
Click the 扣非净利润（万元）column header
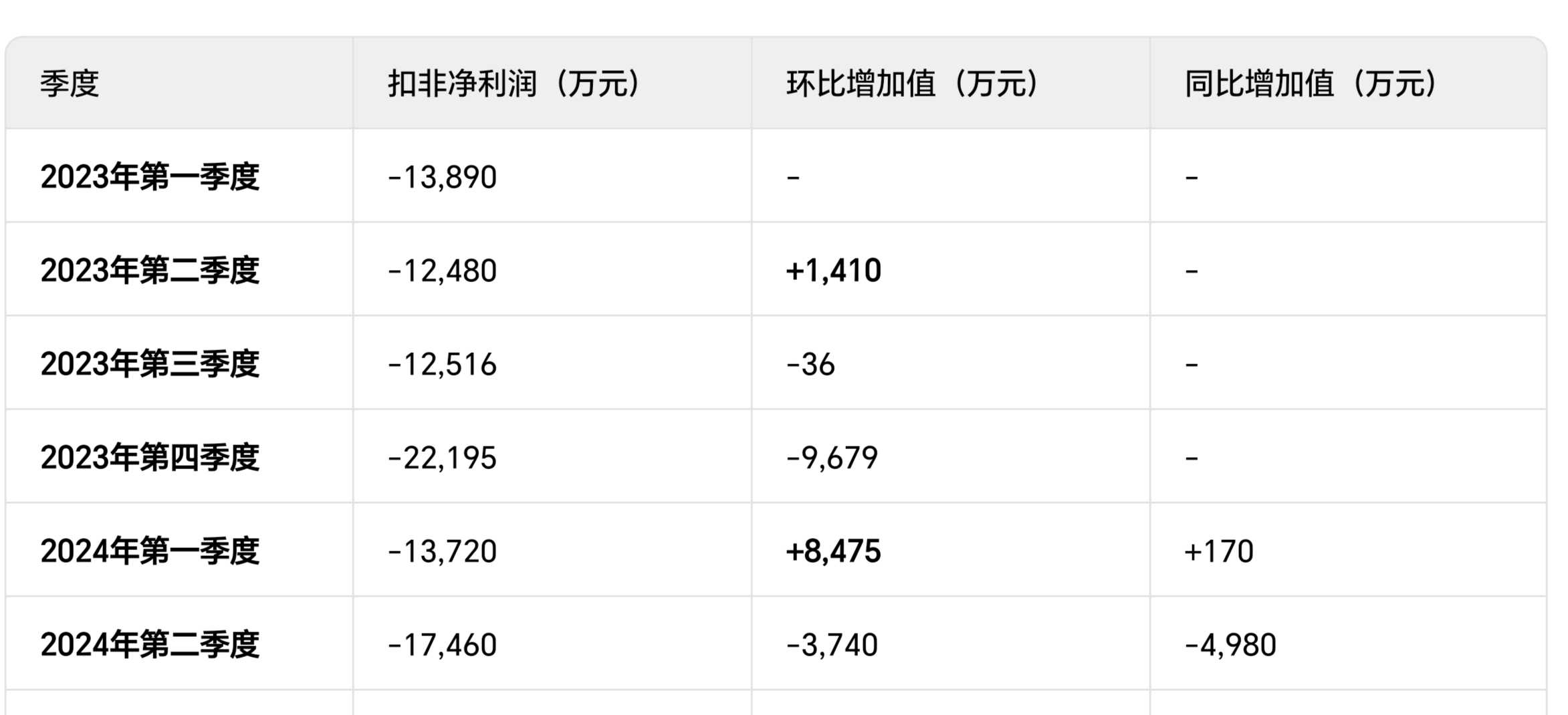(514, 84)
